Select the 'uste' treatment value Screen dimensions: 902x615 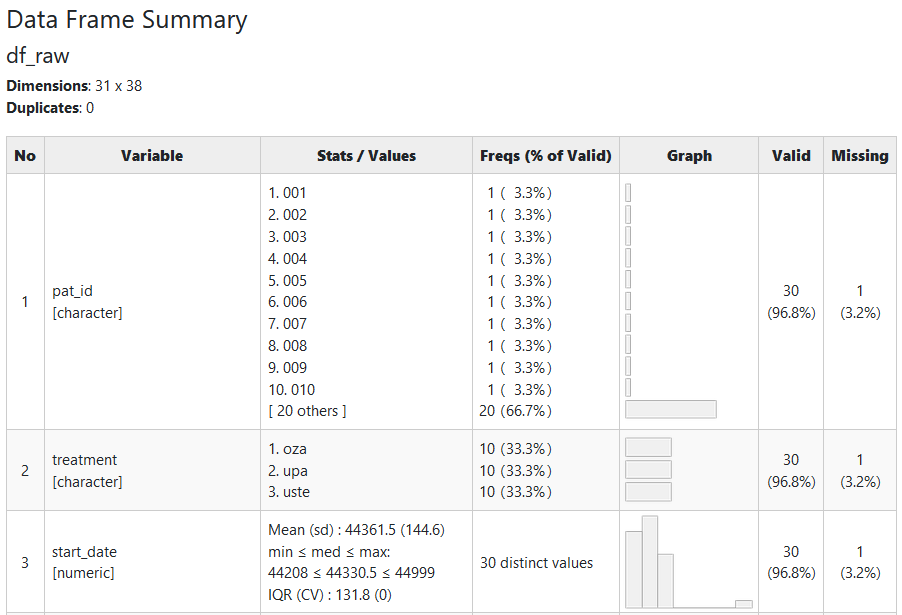296,492
